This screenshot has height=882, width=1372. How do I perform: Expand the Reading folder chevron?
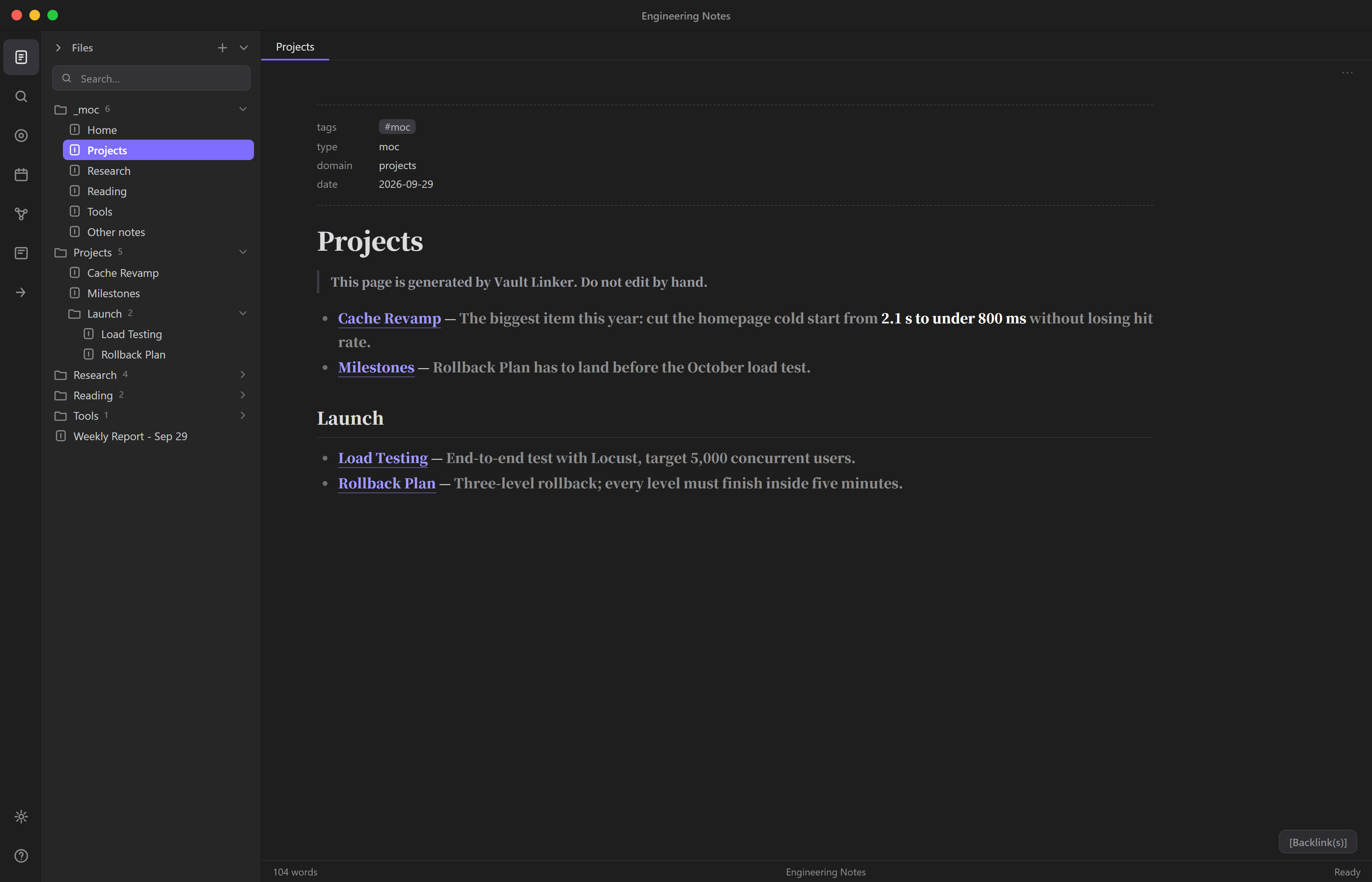(x=243, y=395)
